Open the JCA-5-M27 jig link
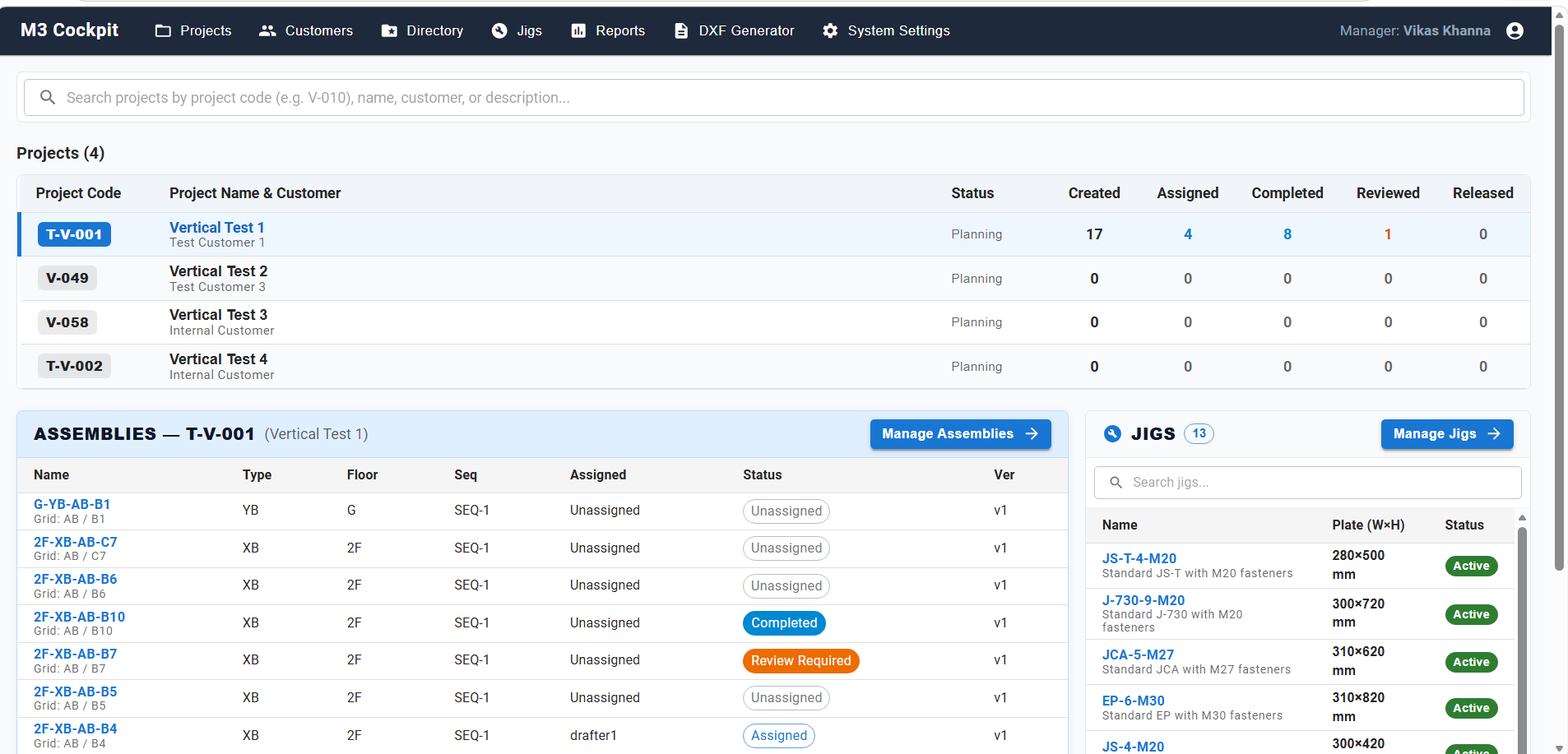1568x754 pixels. 1138,655
